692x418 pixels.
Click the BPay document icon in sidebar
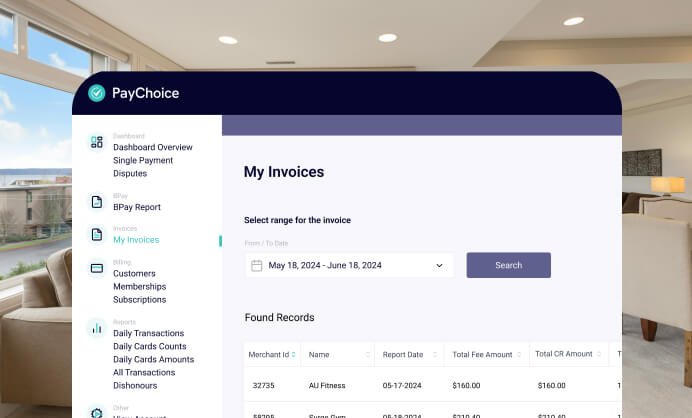click(x=97, y=202)
